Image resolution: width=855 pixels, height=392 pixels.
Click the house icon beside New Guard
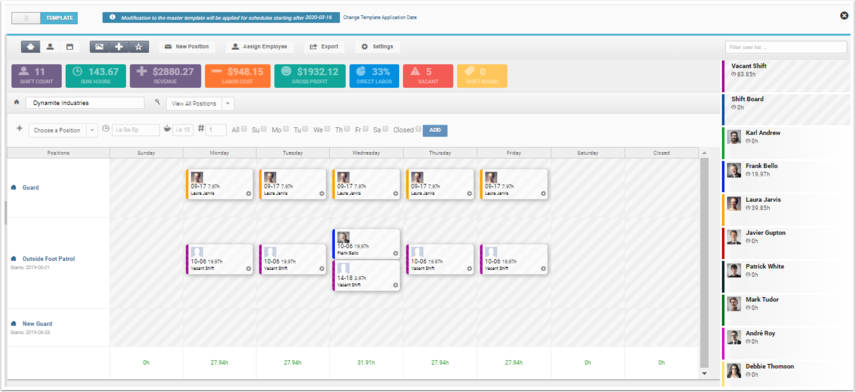point(13,324)
